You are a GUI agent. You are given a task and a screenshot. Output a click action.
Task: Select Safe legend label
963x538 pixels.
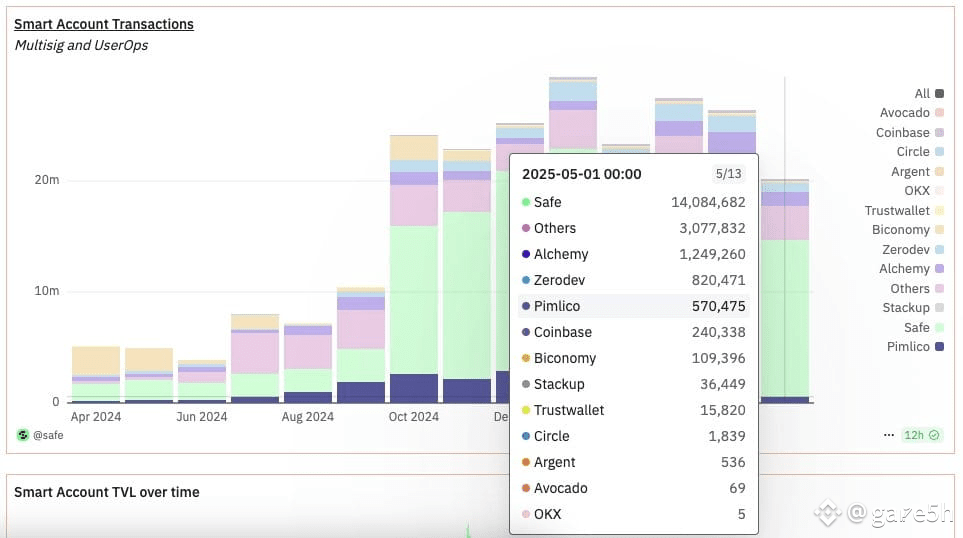(916, 327)
